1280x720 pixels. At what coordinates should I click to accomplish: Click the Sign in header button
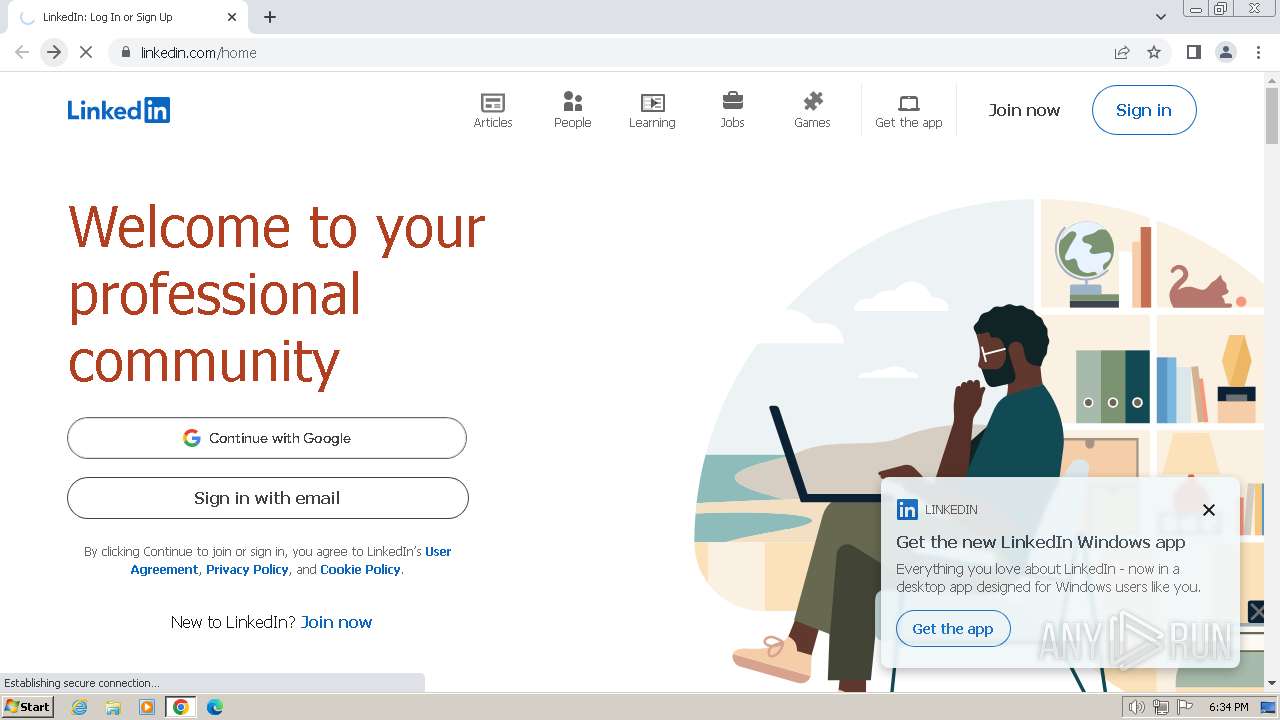[x=1144, y=110]
